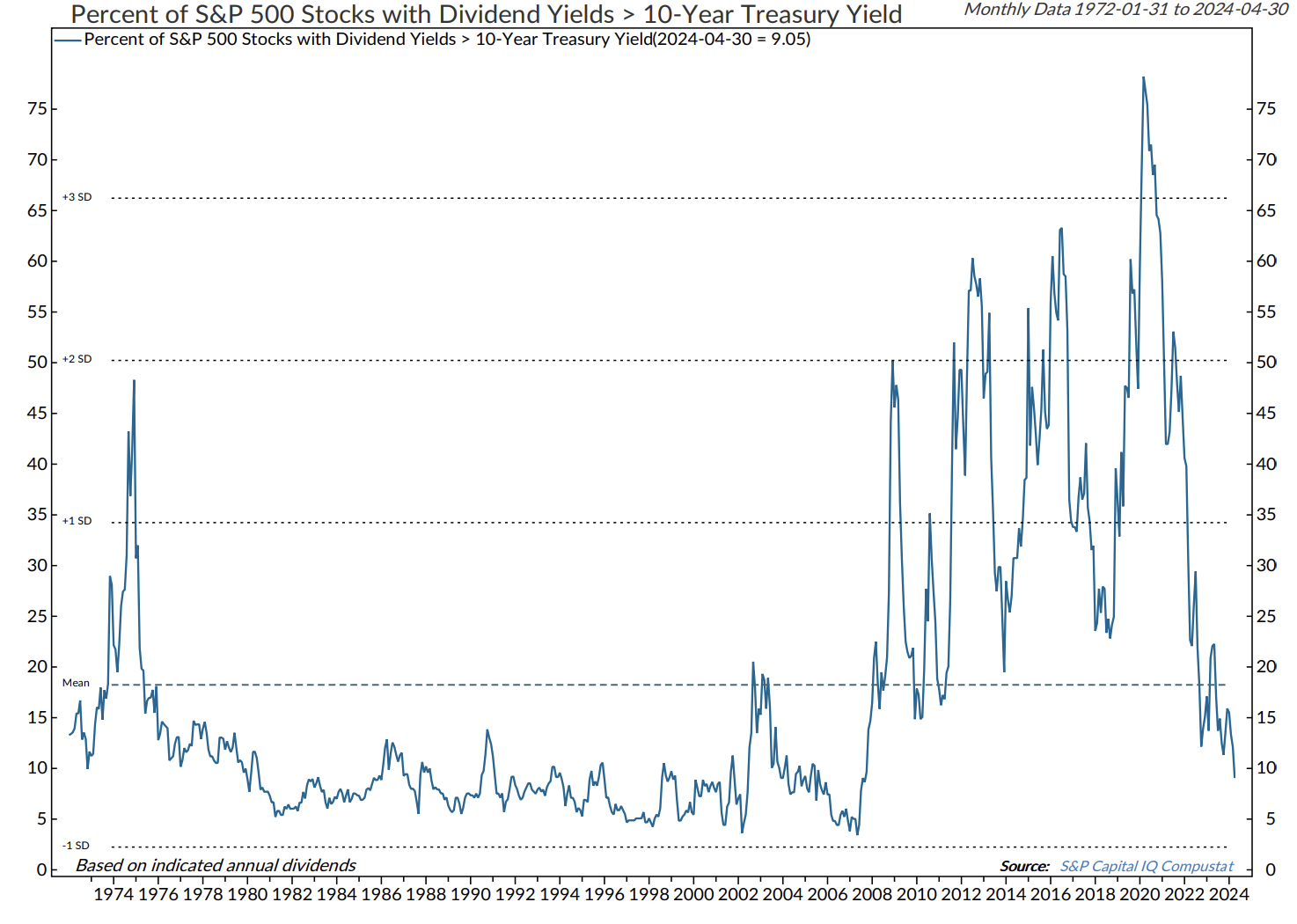Select the 0 label on the left axis
The image size is (1297, 924).
coord(41,869)
